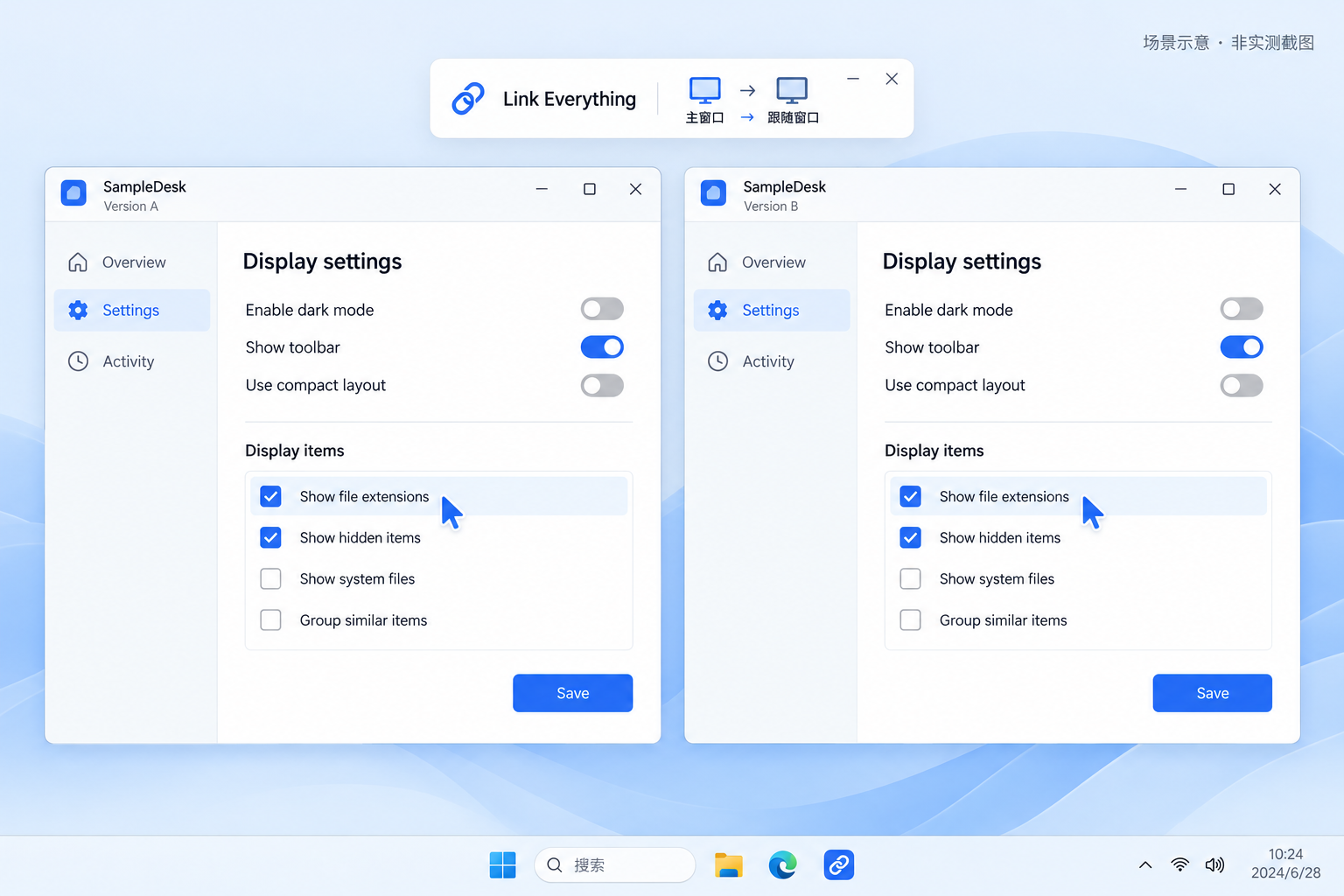1344x896 pixels.
Task: Open File Explorer from the taskbar
Action: pos(729,865)
